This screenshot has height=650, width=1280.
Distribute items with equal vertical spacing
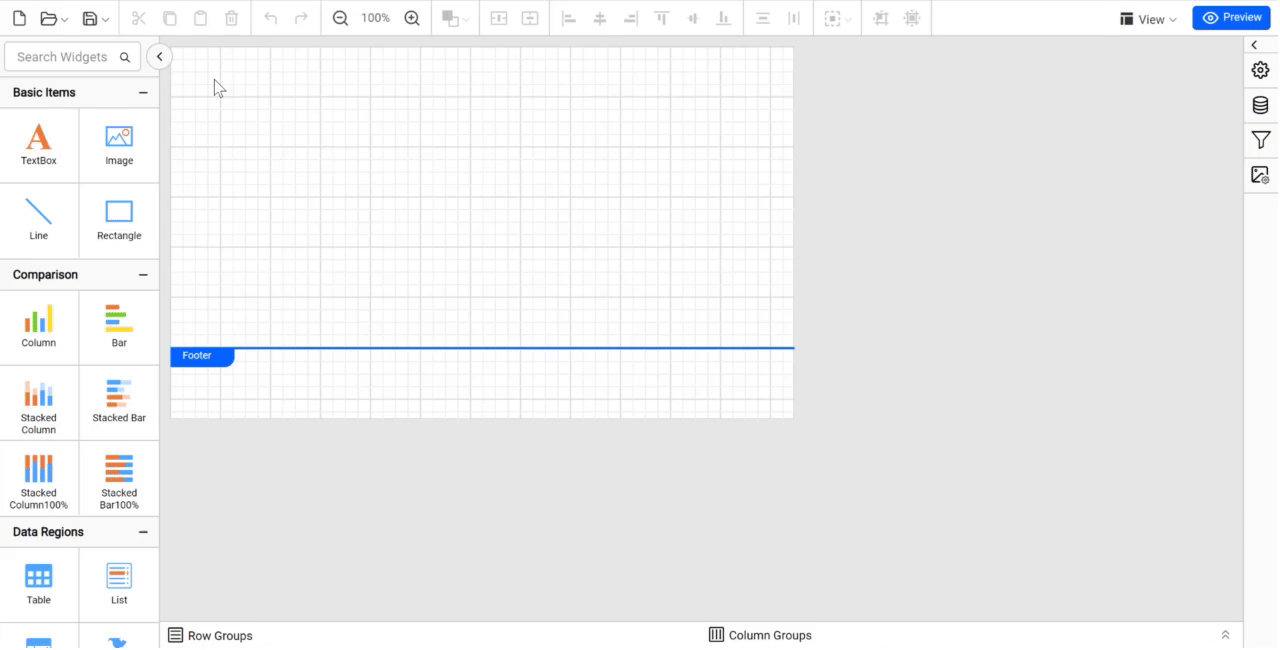click(763, 18)
